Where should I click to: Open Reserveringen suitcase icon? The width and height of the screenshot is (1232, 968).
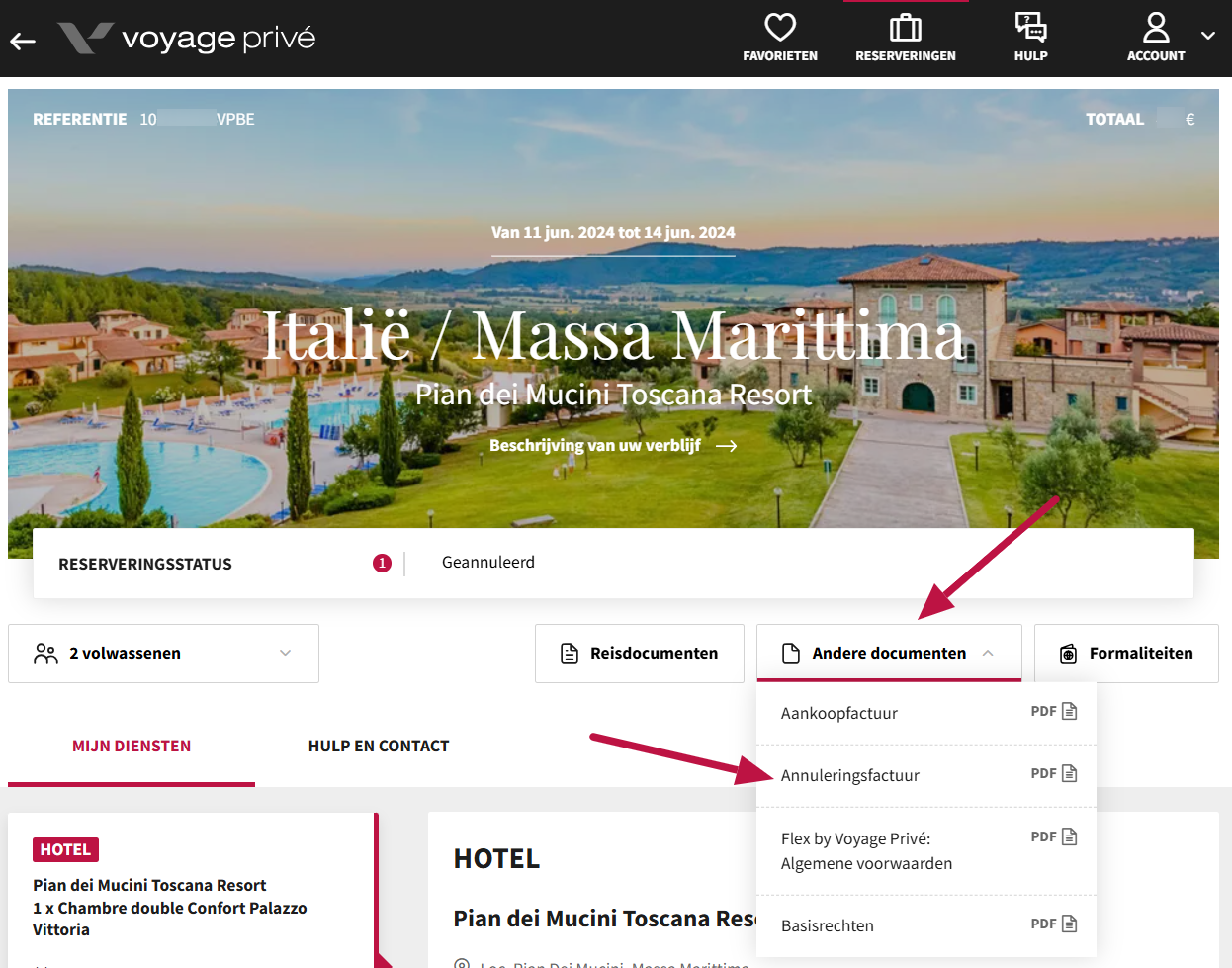tap(906, 27)
